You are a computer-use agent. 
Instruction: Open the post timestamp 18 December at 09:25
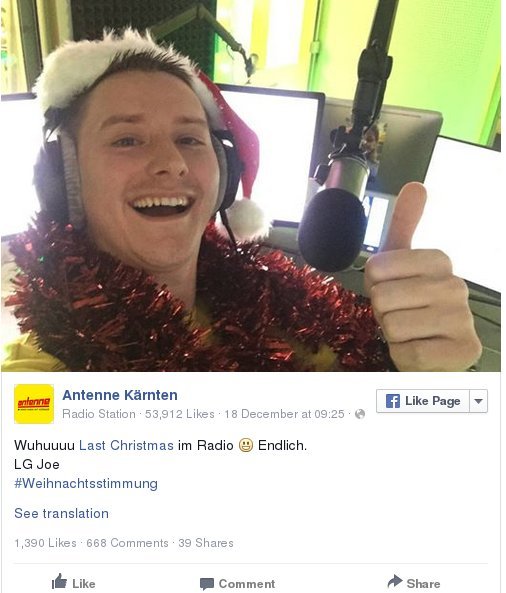coord(284,414)
